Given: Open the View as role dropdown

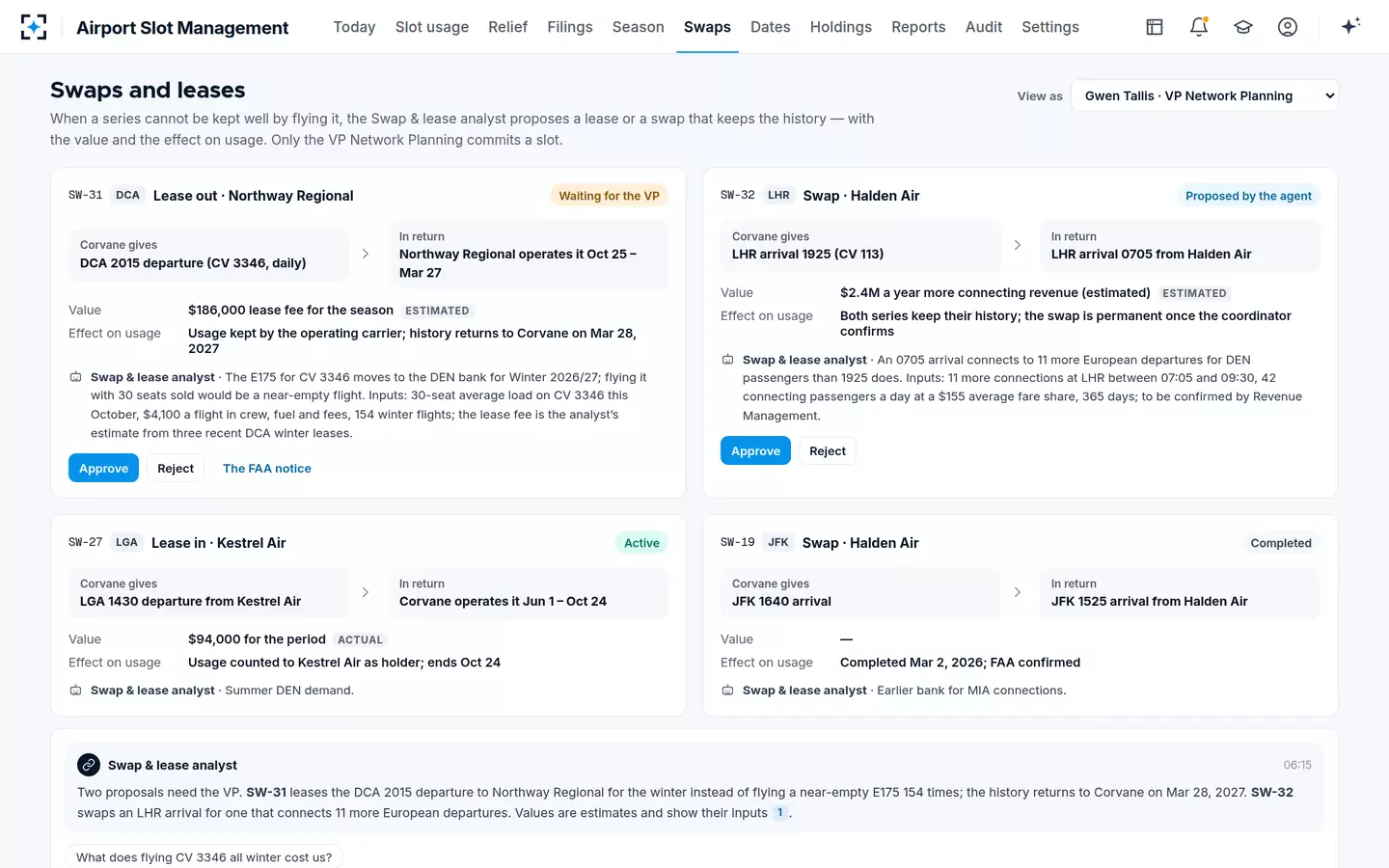Looking at the screenshot, I should 1205,95.
